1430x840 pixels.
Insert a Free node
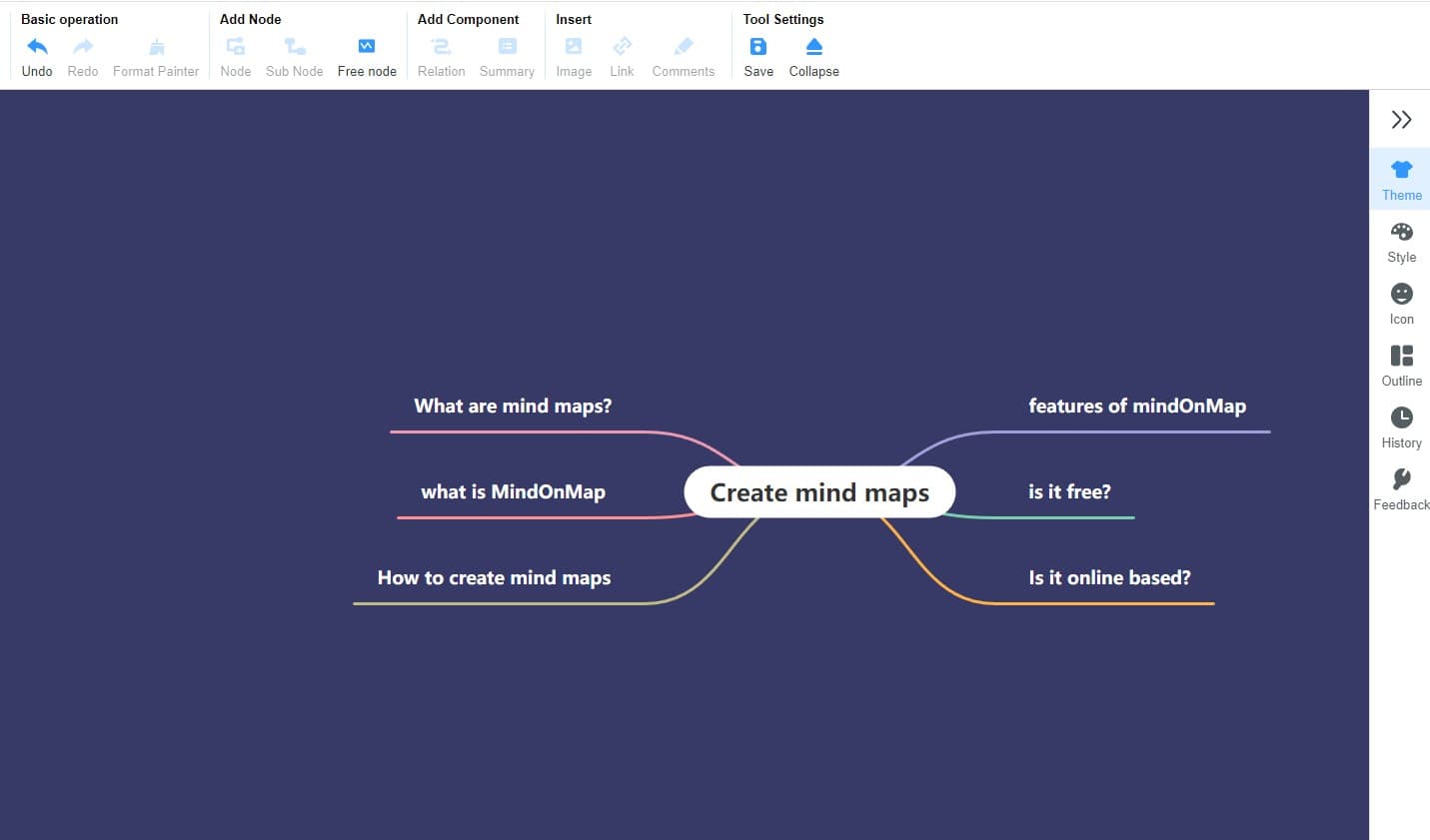pyautogui.click(x=367, y=46)
